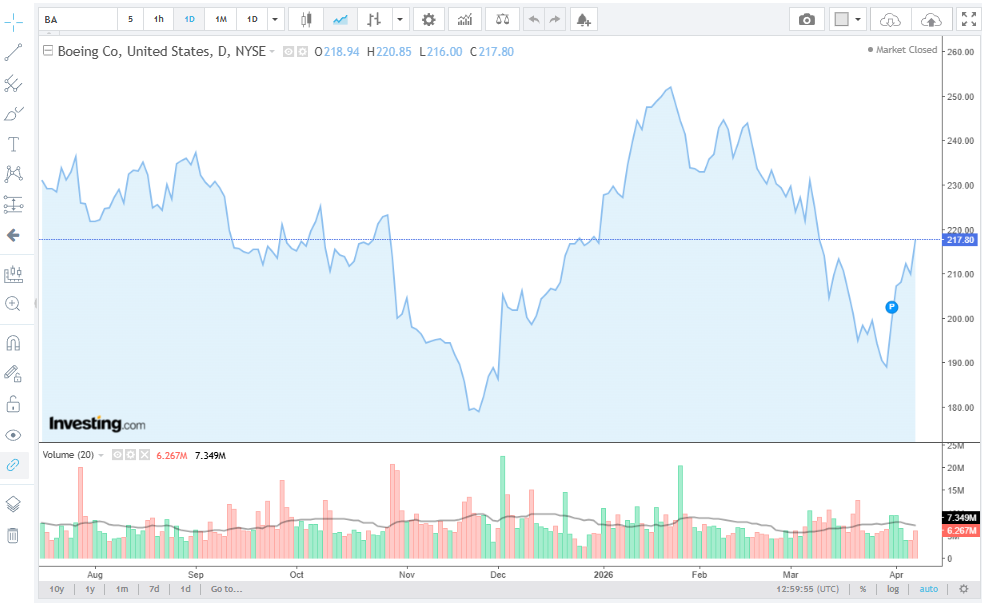Toggle auto scale
982x604 pixels.
coord(929,589)
